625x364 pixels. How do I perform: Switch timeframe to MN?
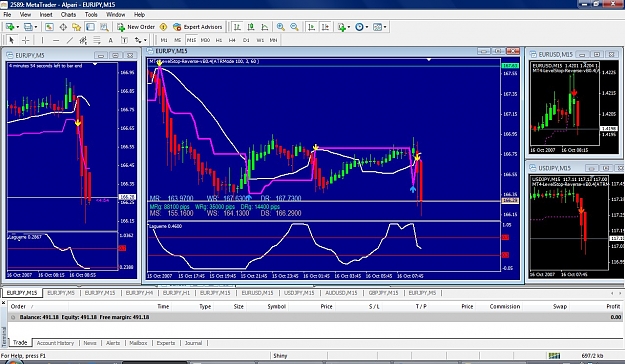click(x=273, y=40)
